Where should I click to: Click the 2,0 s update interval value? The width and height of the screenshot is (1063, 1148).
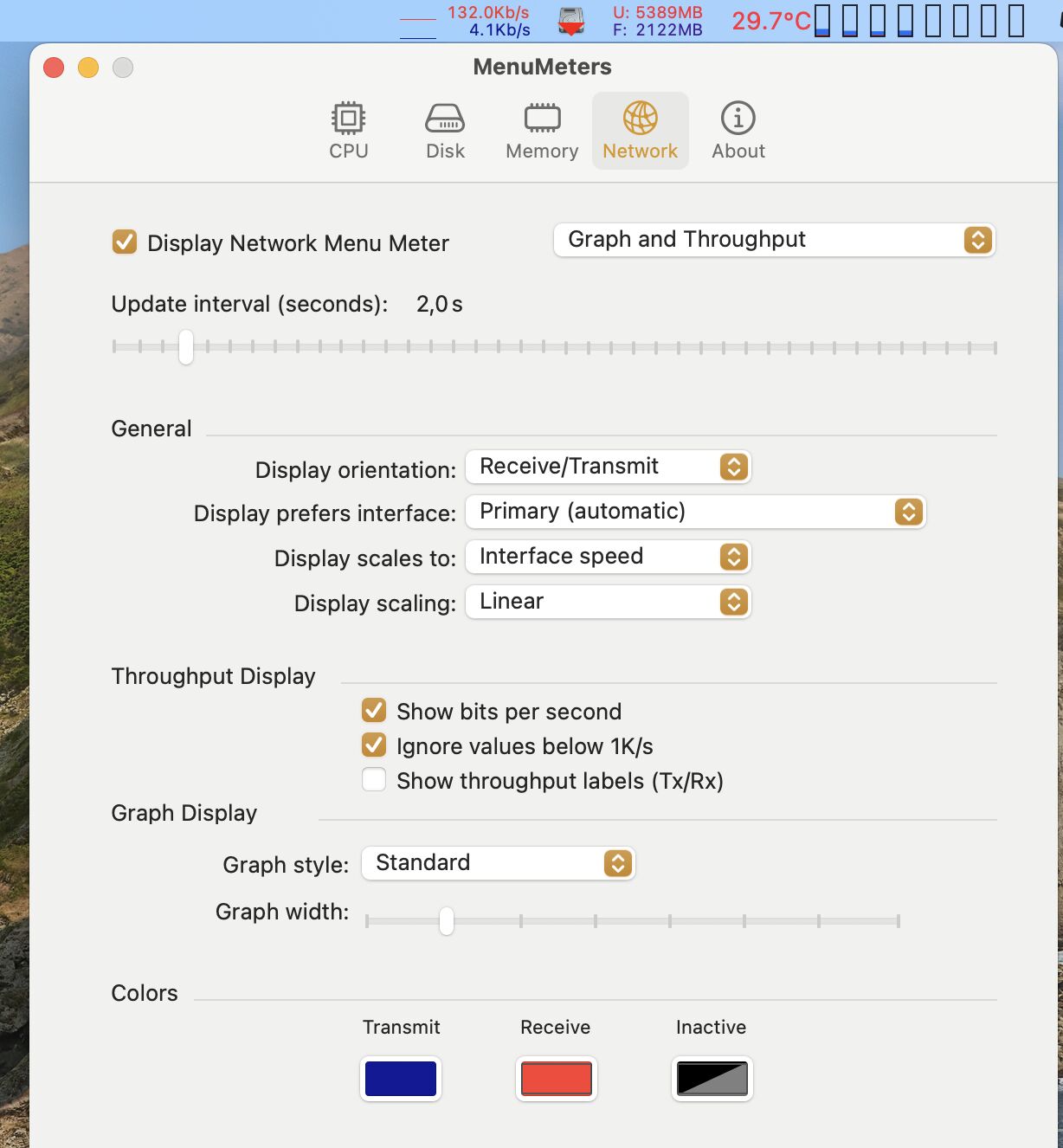(x=440, y=304)
